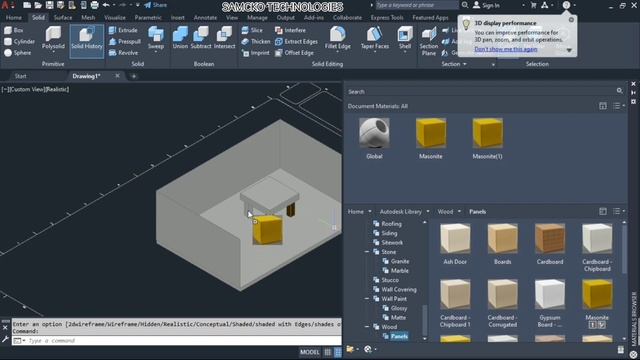This screenshot has width=640, height=360.
Task: Toggle snap mode in status bar
Action: (x=338, y=352)
